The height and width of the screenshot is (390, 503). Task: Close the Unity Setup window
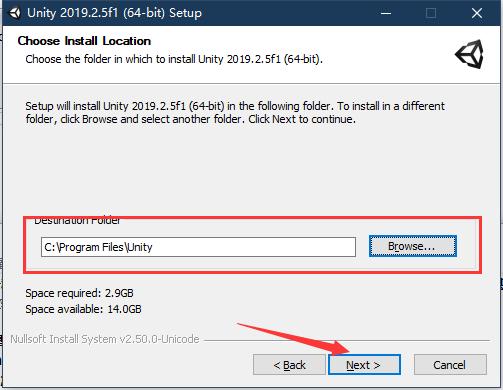(x=477, y=13)
